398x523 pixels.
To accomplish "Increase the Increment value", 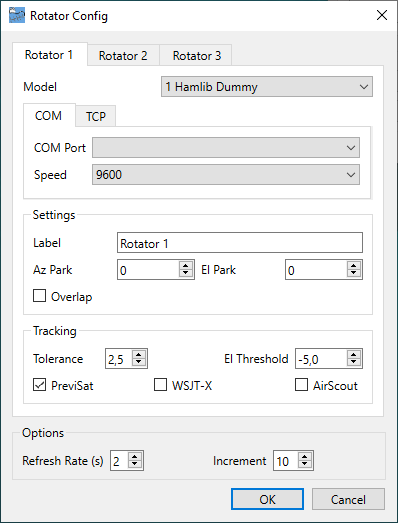I will click(305, 457).
